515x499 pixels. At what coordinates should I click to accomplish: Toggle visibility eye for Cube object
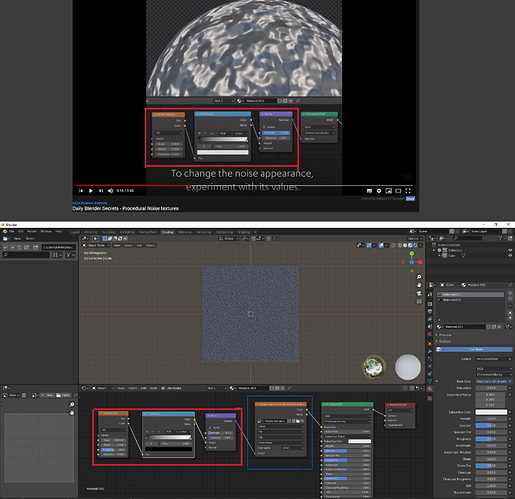[x=510, y=255]
